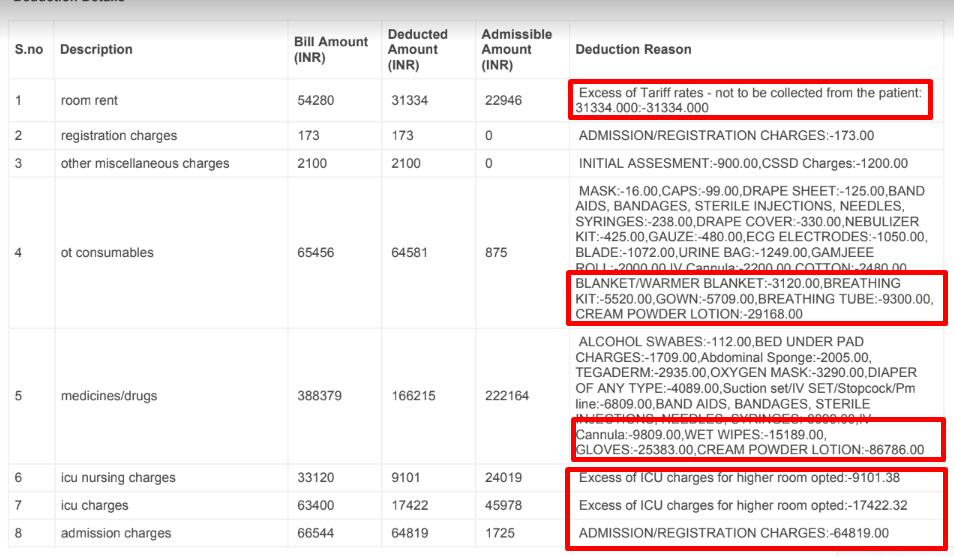This screenshot has width=954, height=556.
Task: Click 'ADMISSION/REGISTRATION CHARGES:-173.00' reason text
Action: 726,136
